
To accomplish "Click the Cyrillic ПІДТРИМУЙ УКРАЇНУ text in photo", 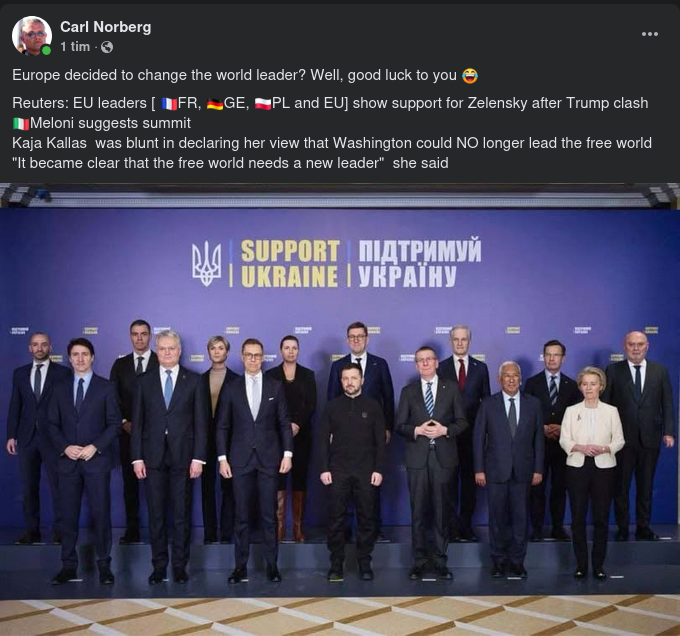I will coord(419,262).
